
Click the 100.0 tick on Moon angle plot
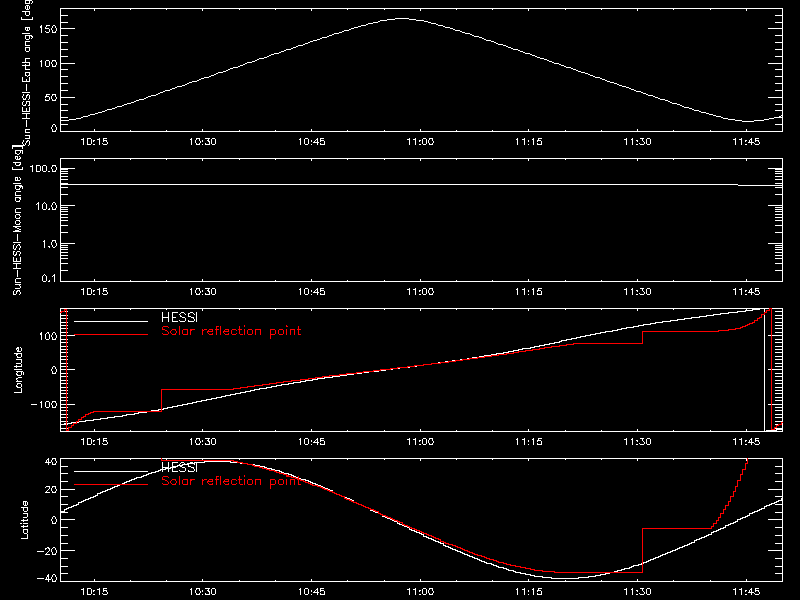(x=43, y=169)
